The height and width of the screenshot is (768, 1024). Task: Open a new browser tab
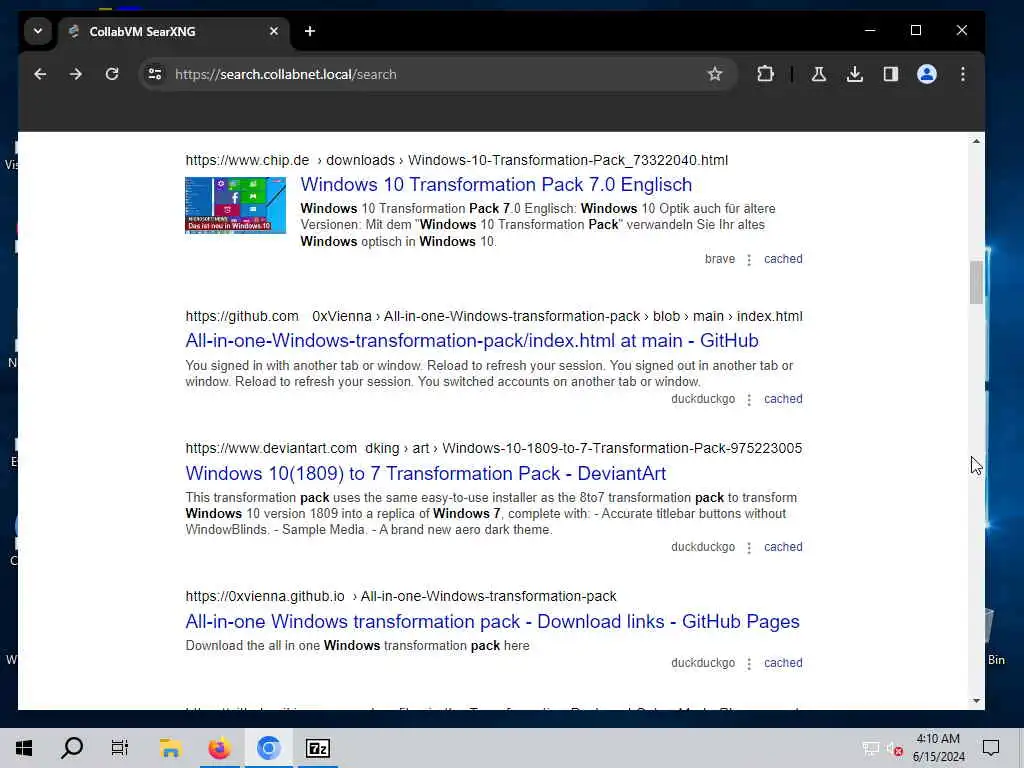tap(310, 31)
